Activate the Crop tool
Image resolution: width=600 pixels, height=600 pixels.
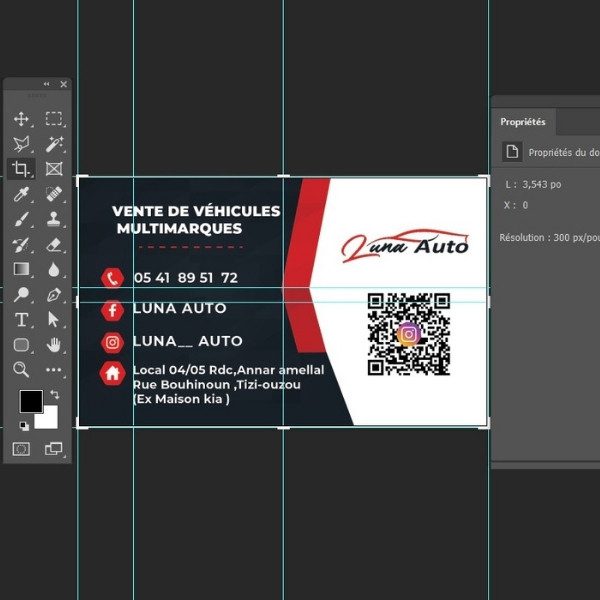coord(21,169)
